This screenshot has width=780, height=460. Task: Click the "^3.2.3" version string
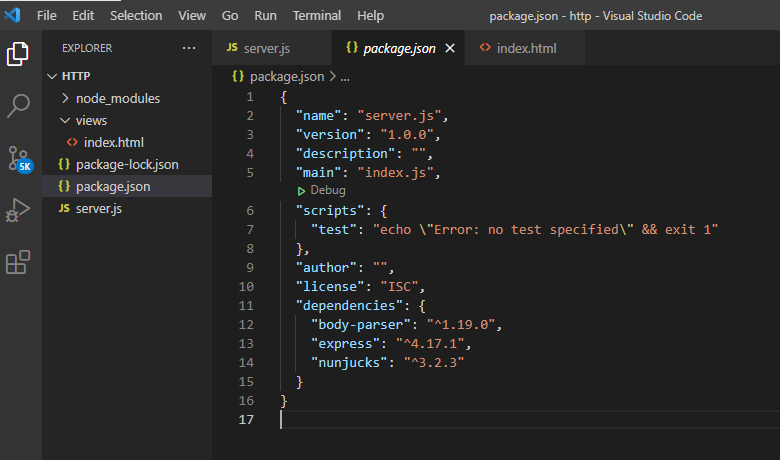[434, 363]
